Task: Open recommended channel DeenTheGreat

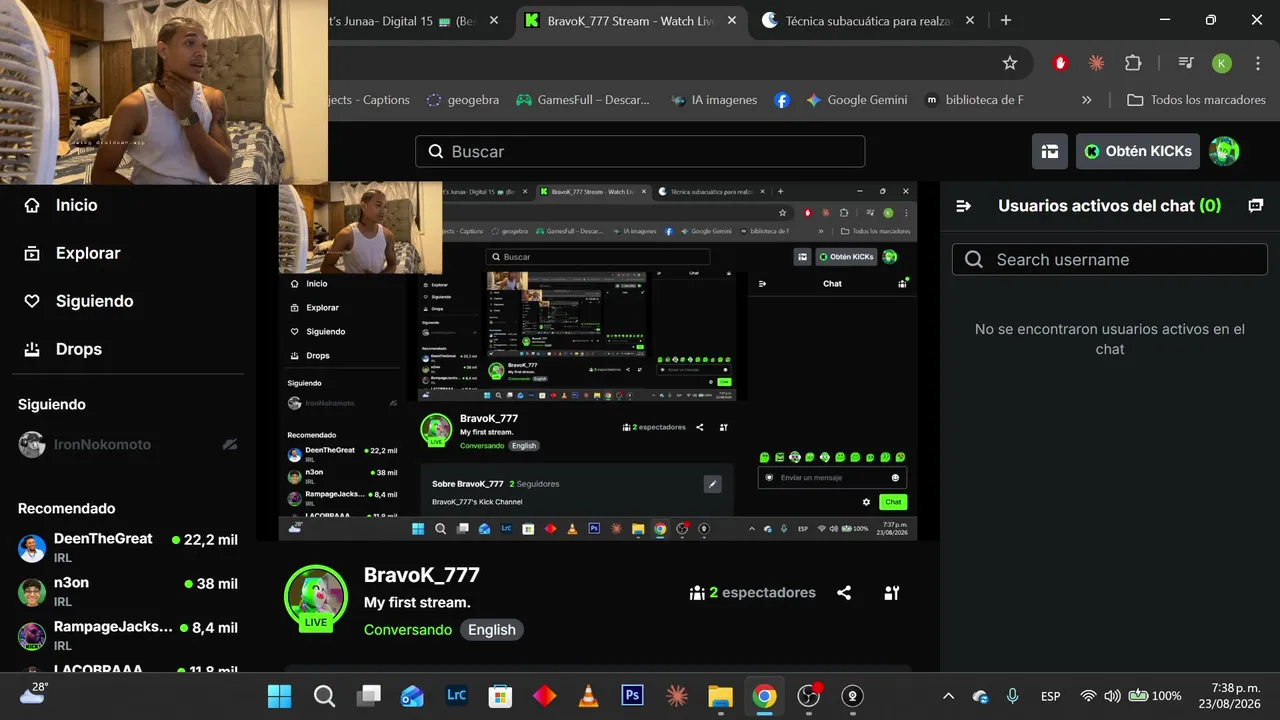Action: click(128, 547)
